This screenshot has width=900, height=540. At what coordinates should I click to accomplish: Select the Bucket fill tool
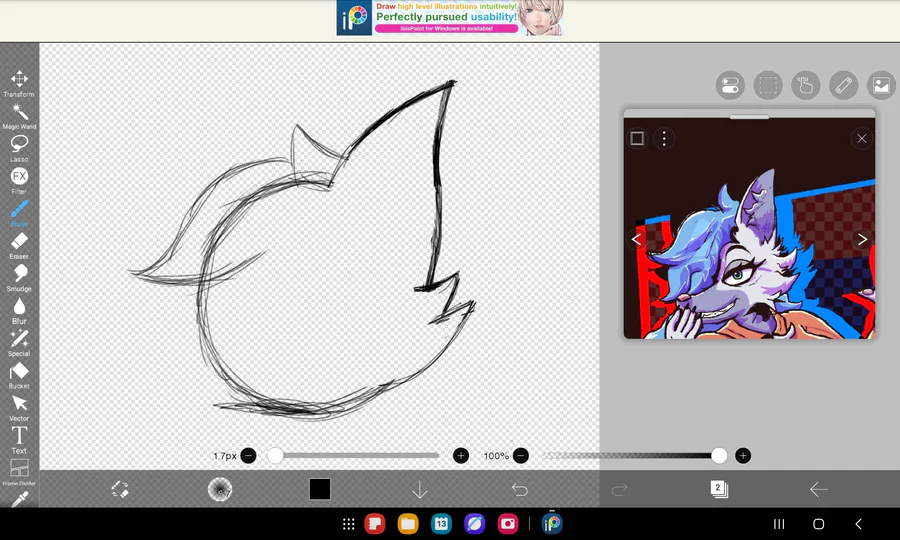coord(19,375)
